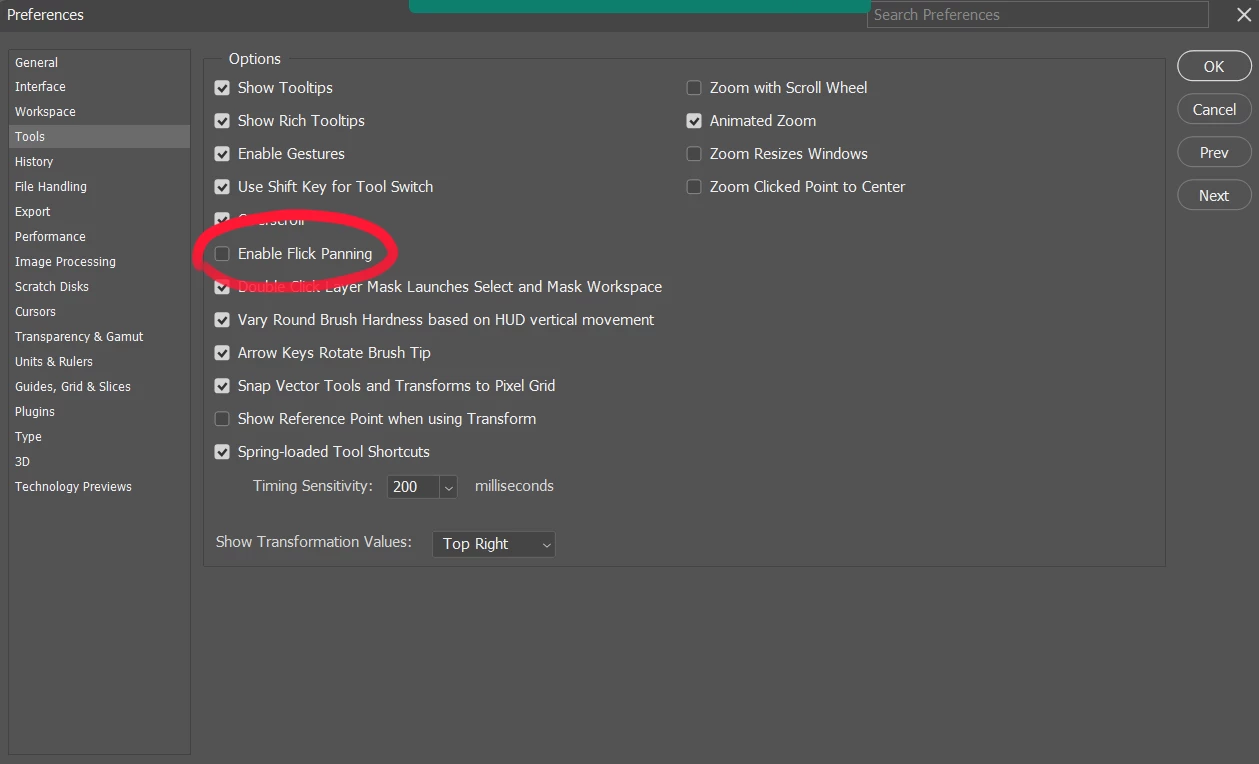Enable Zoom with Scroll Wheel

pyautogui.click(x=694, y=88)
